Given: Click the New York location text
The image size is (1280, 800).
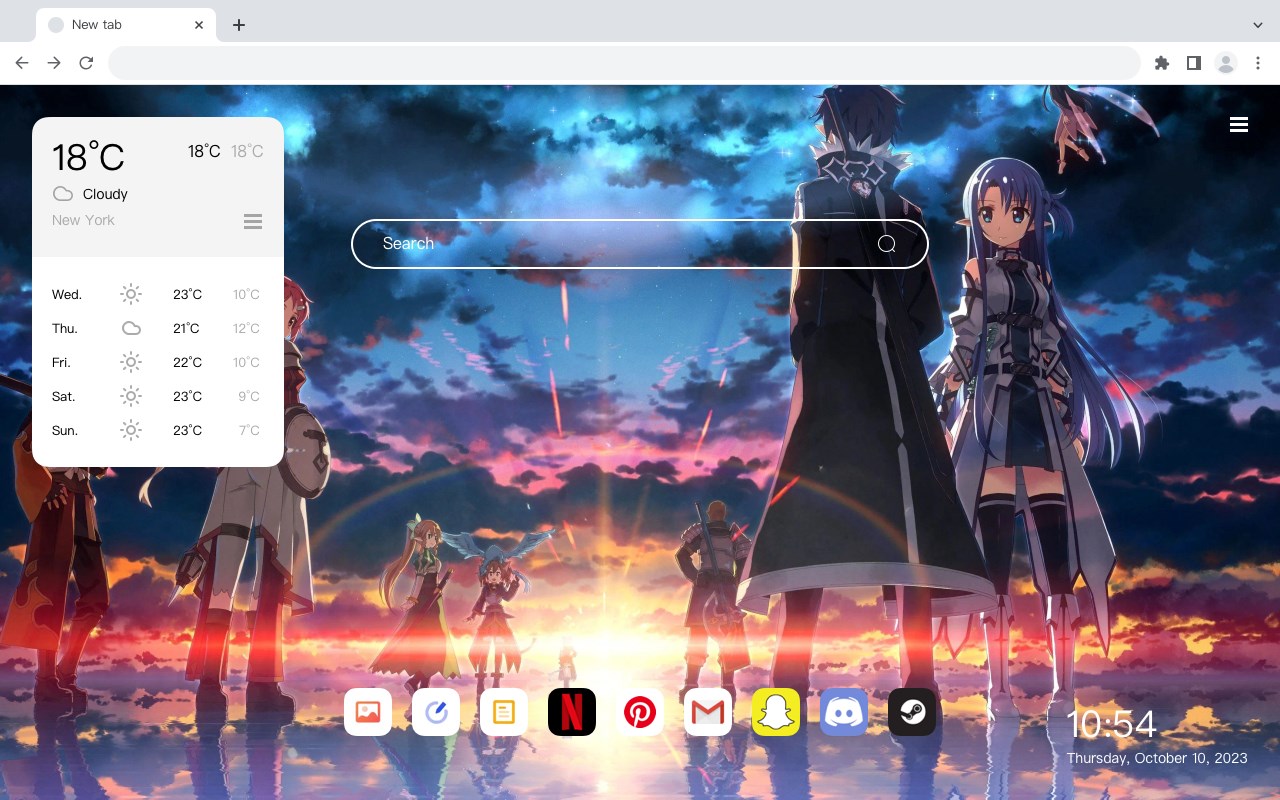Looking at the screenshot, I should pos(83,220).
